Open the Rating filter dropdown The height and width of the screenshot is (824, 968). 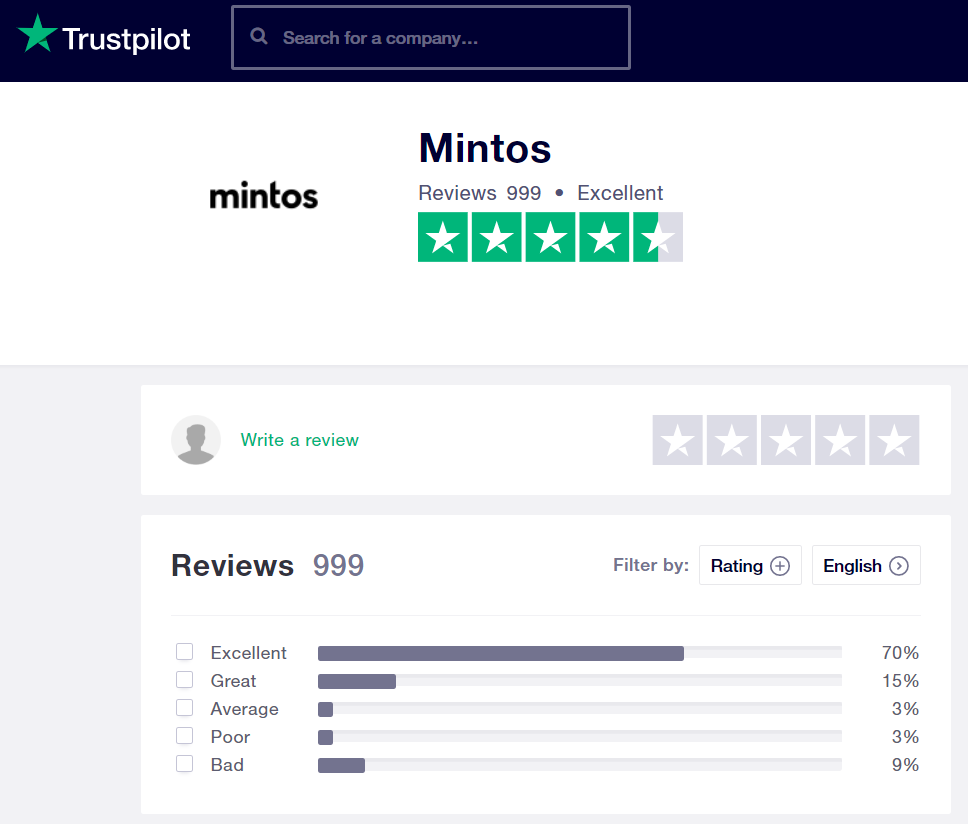click(x=750, y=565)
